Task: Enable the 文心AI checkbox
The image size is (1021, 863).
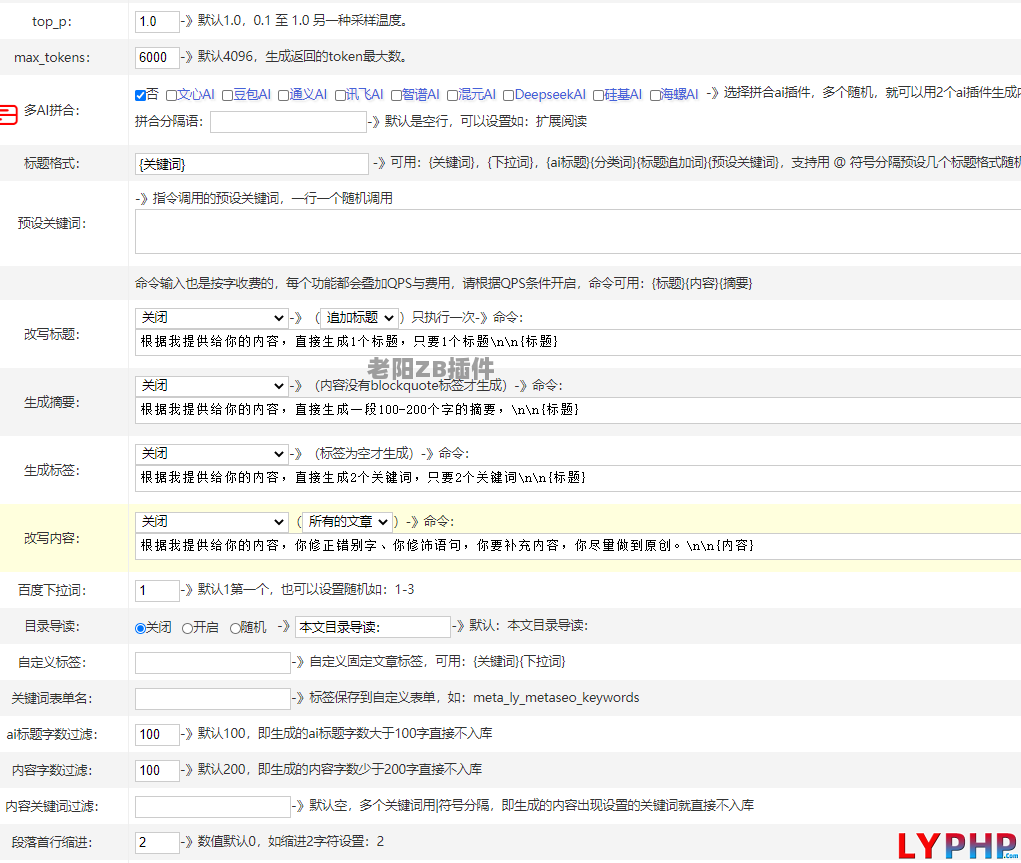Action: pos(171,96)
